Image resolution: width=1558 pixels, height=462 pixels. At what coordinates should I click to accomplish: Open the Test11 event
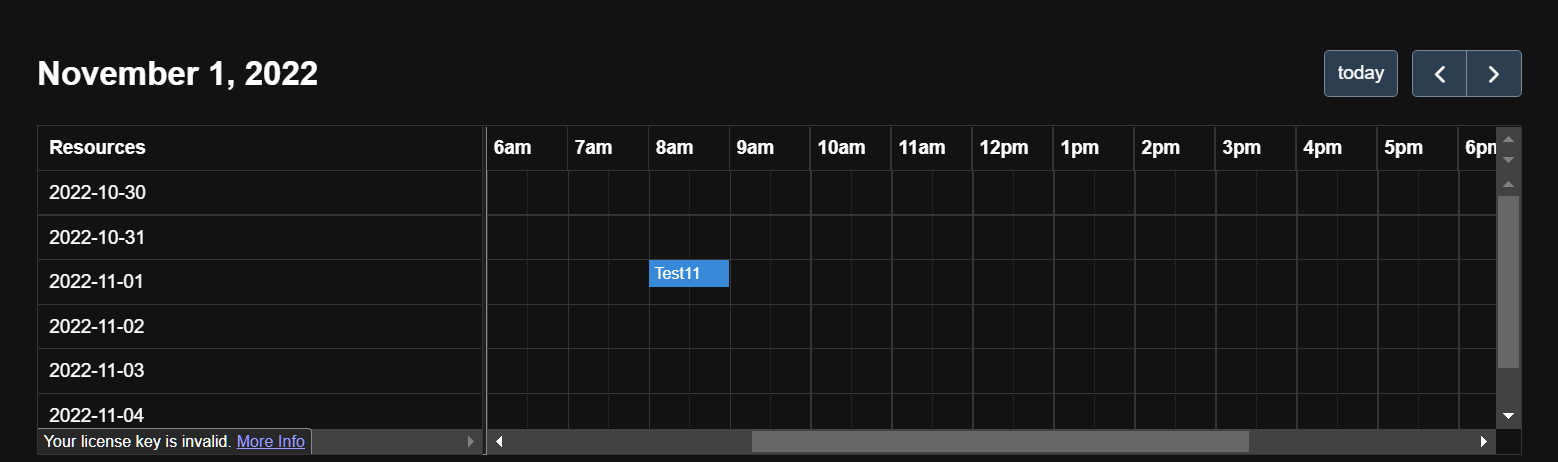tap(689, 274)
